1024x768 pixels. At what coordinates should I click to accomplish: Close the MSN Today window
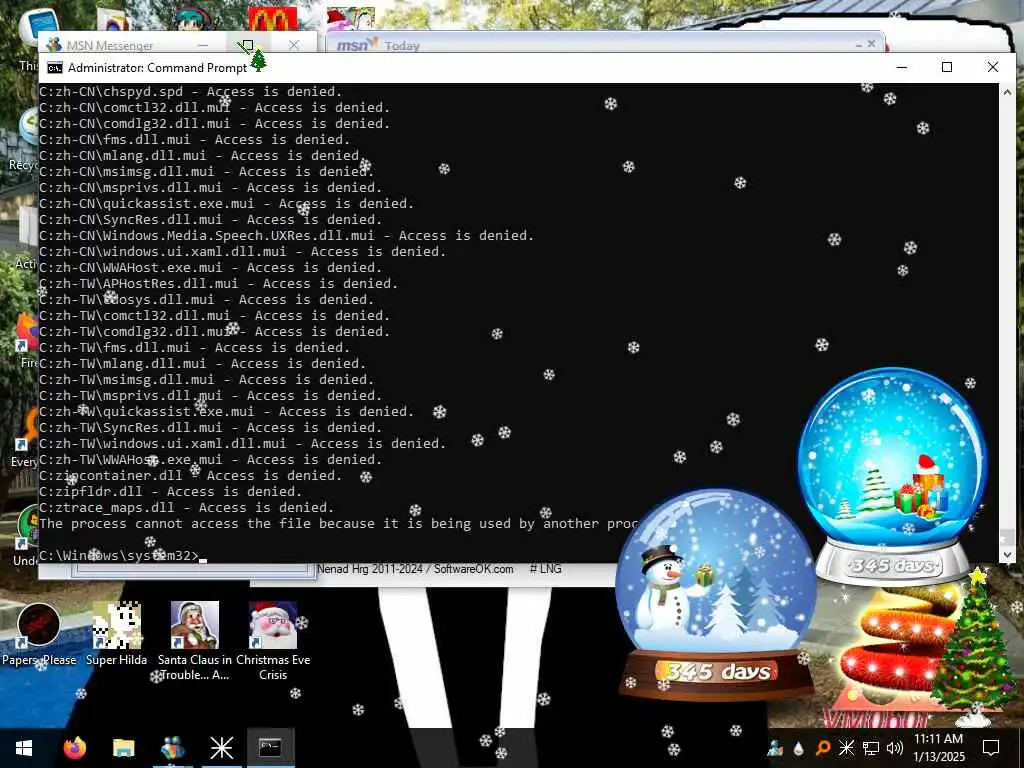click(871, 44)
